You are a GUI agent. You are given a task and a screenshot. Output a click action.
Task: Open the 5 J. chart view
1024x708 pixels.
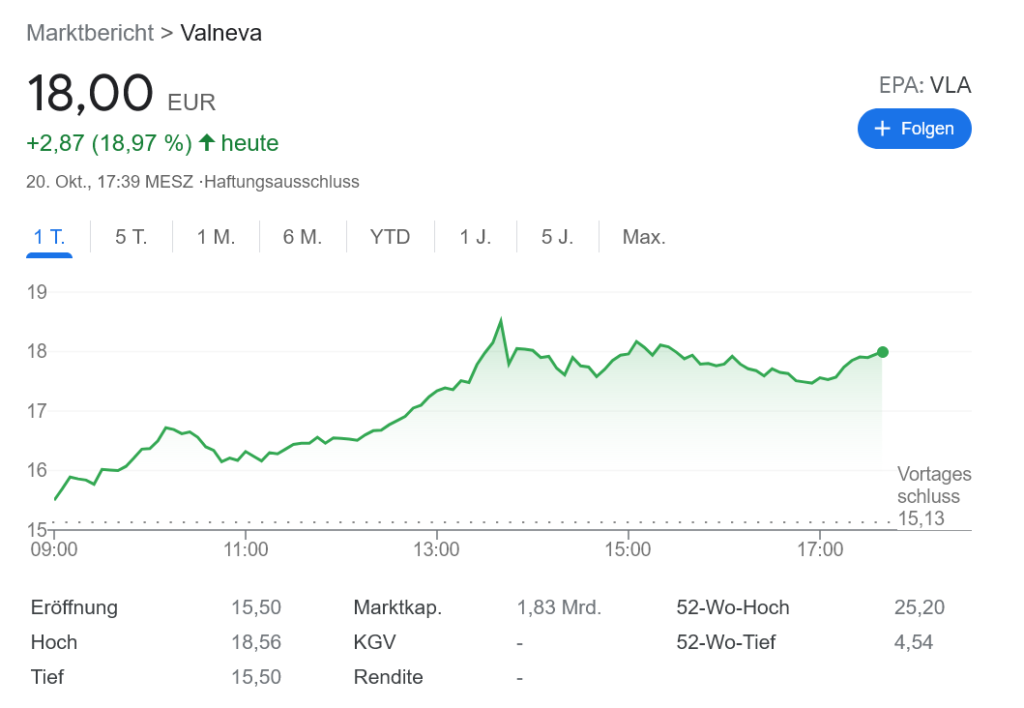(558, 237)
